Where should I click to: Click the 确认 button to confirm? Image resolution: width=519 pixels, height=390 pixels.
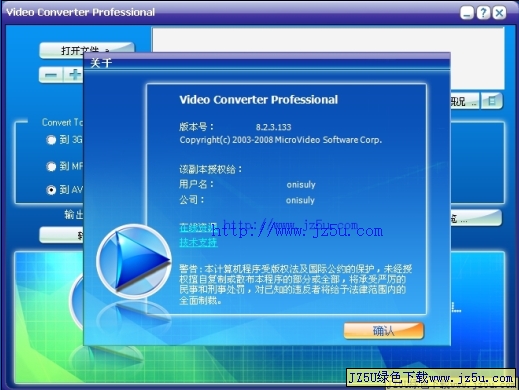[384, 331]
